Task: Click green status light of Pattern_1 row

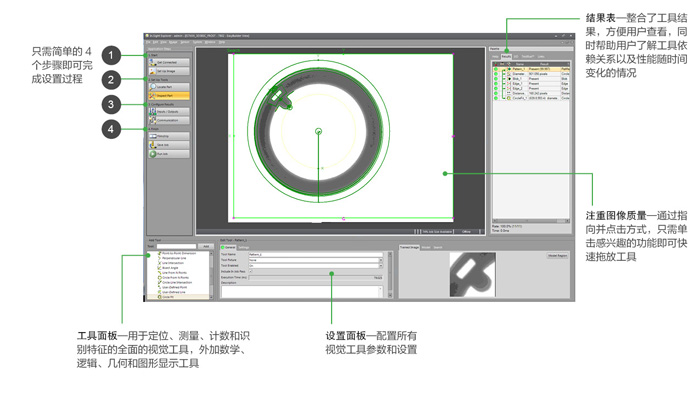Action: coord(496,69)
